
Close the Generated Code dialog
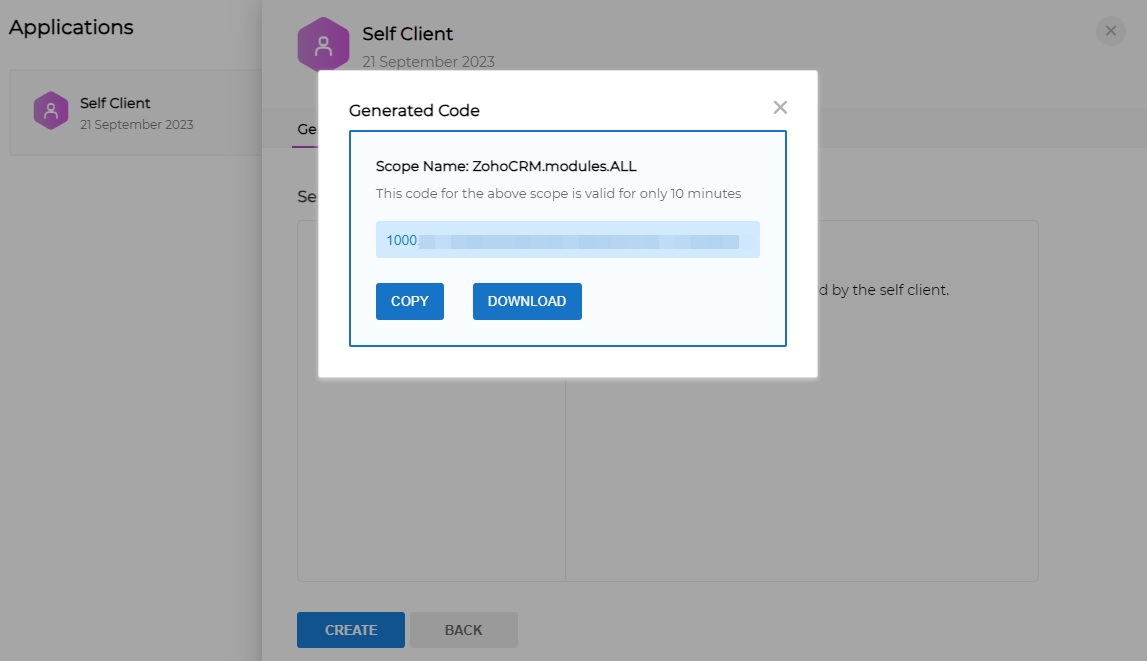[x=781, y=107]
